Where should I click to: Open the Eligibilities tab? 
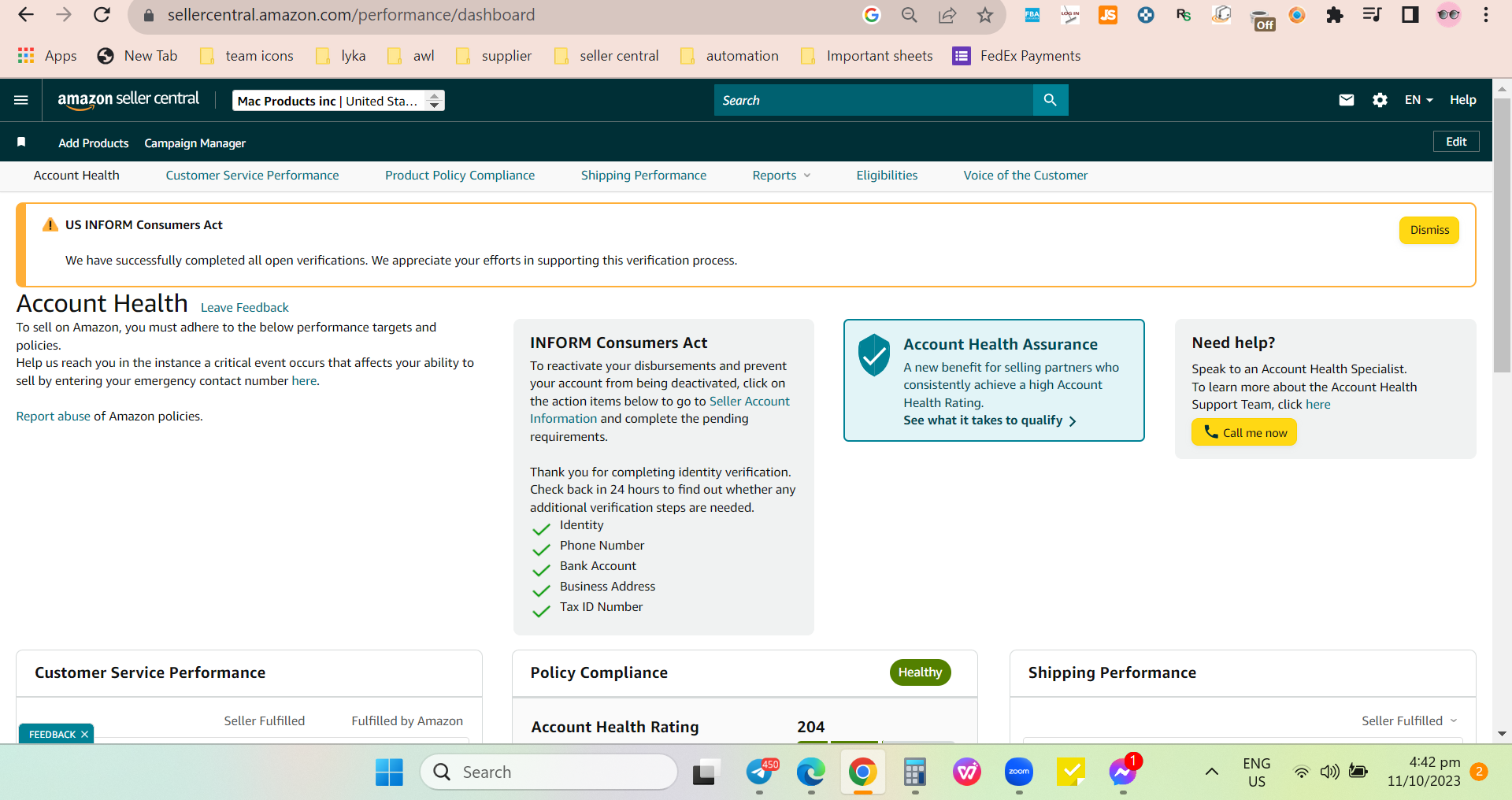pyautogui.click(x=887, y=176)
